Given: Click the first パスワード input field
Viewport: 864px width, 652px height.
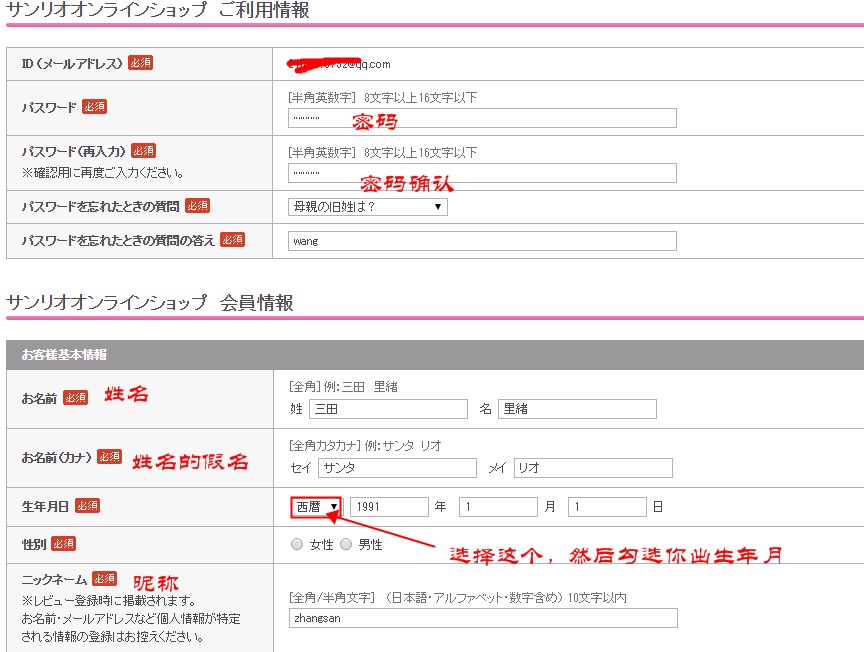Looking at the screenshot, I should [x=481, y=118].
